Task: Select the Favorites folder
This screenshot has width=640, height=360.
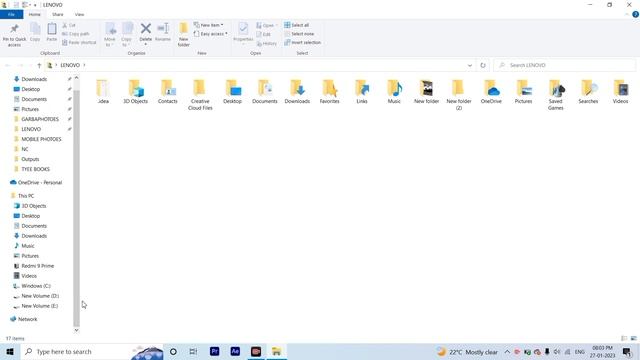Action: [329, 91]
